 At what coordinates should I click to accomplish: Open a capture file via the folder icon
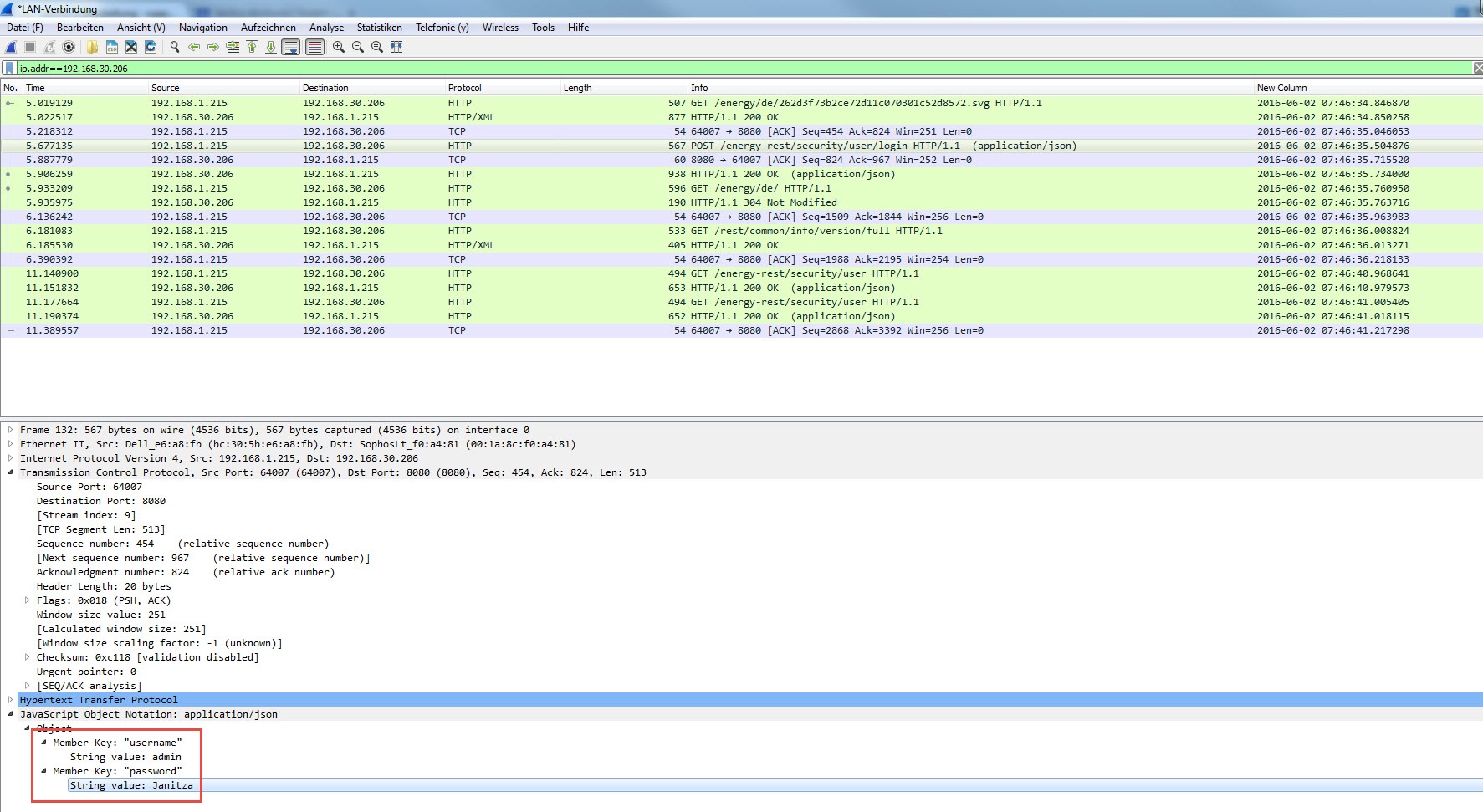pos(92,47)
